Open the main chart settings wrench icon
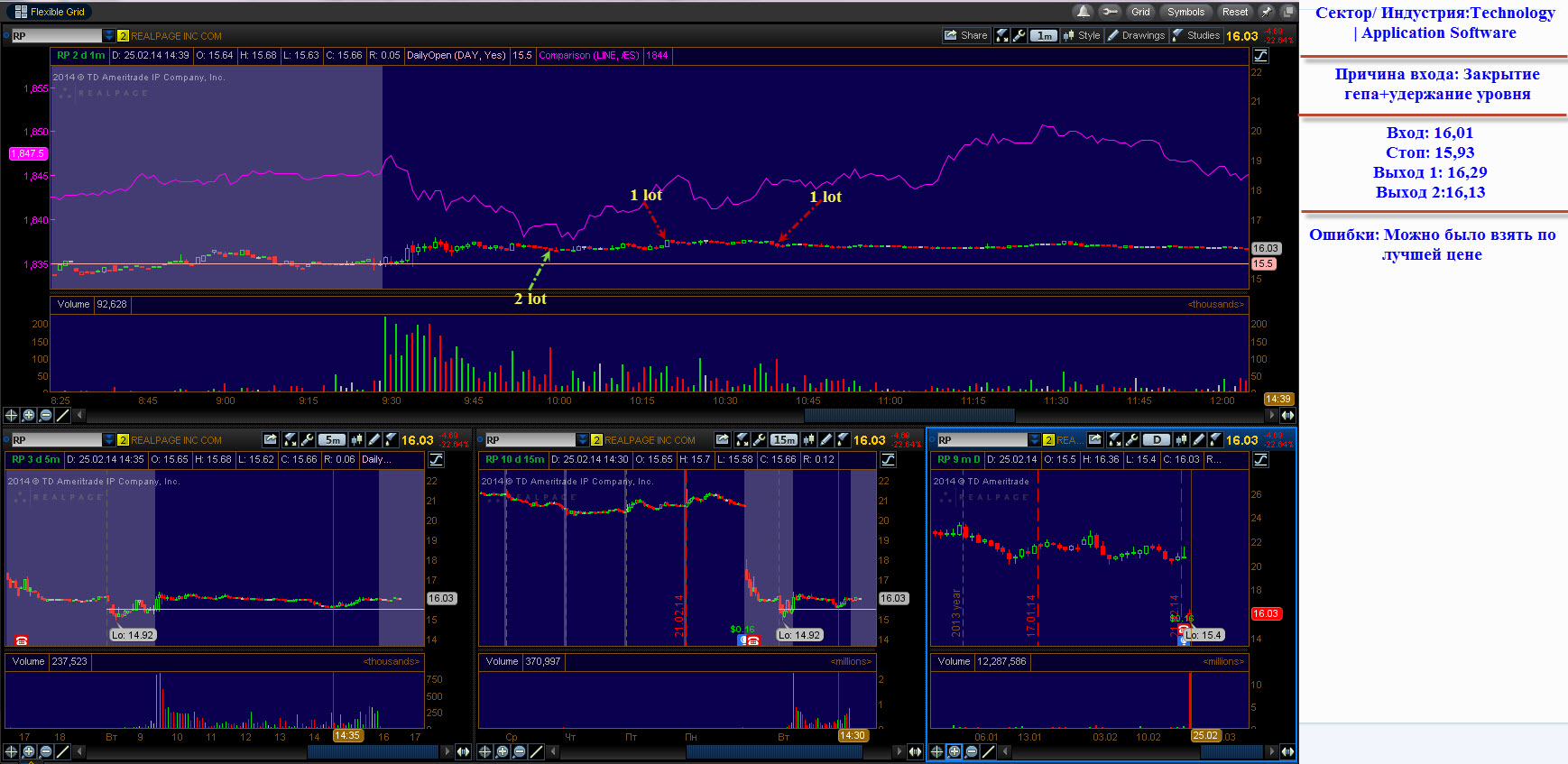 [x=1019, y=36]
